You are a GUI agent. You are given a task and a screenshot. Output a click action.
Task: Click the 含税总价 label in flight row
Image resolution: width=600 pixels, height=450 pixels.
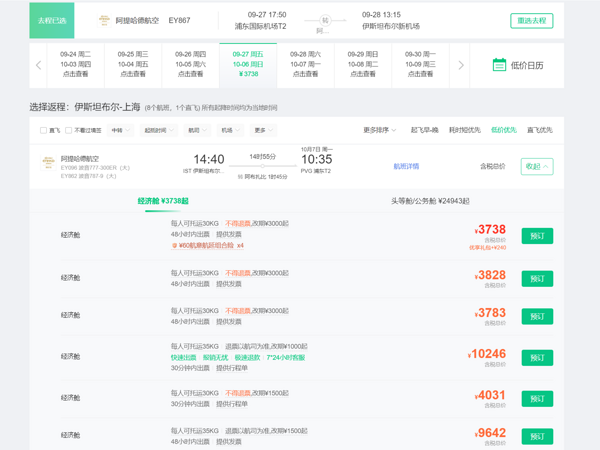(x=493, y=166)
